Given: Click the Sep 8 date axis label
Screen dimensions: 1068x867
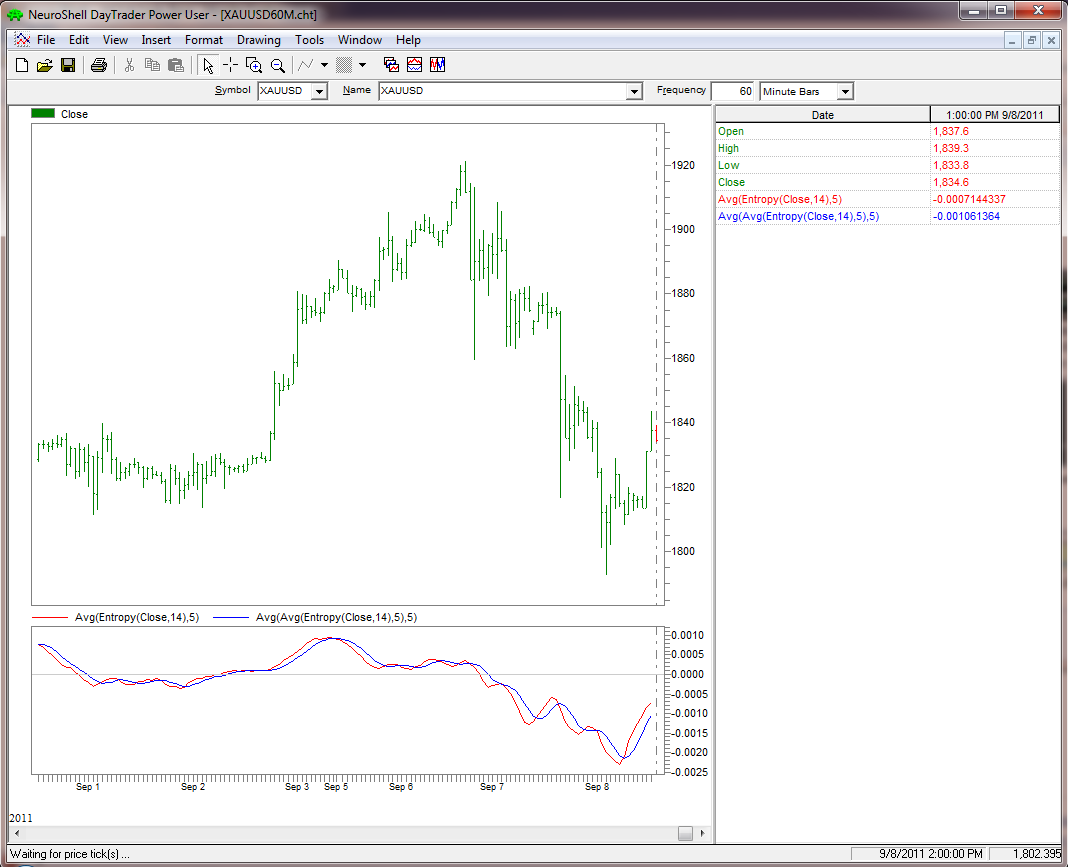Looking at the screenshot, I should click(x=597, y=787).
